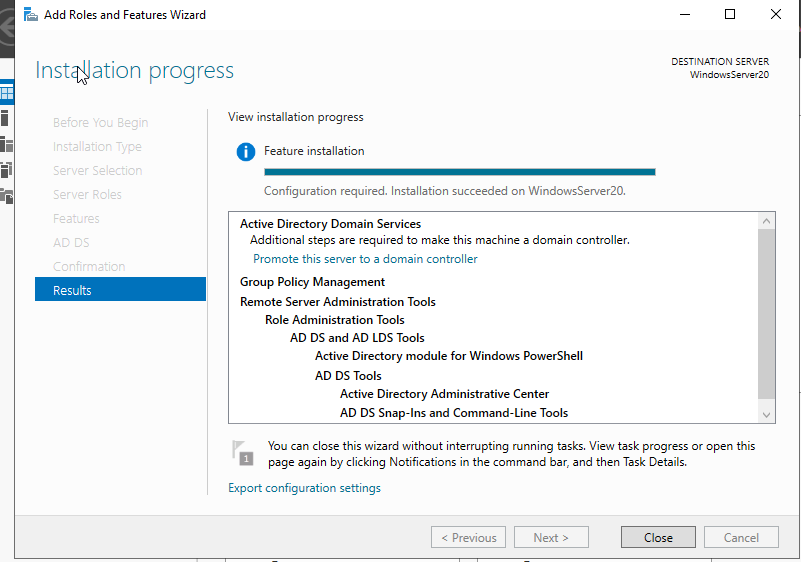The image size is (801, 562).
Task: Click the wizard icon in the title bar
Action: click(31, 15)
